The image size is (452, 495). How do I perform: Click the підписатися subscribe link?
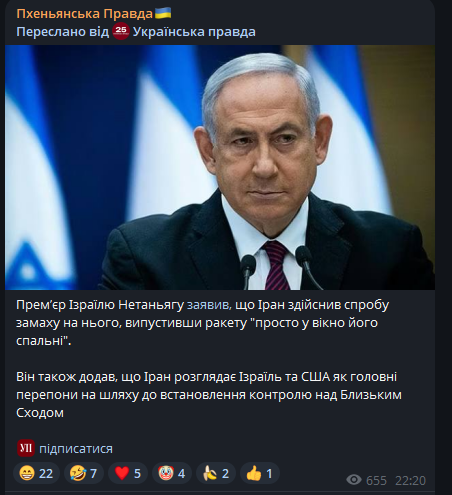(76, 449)
